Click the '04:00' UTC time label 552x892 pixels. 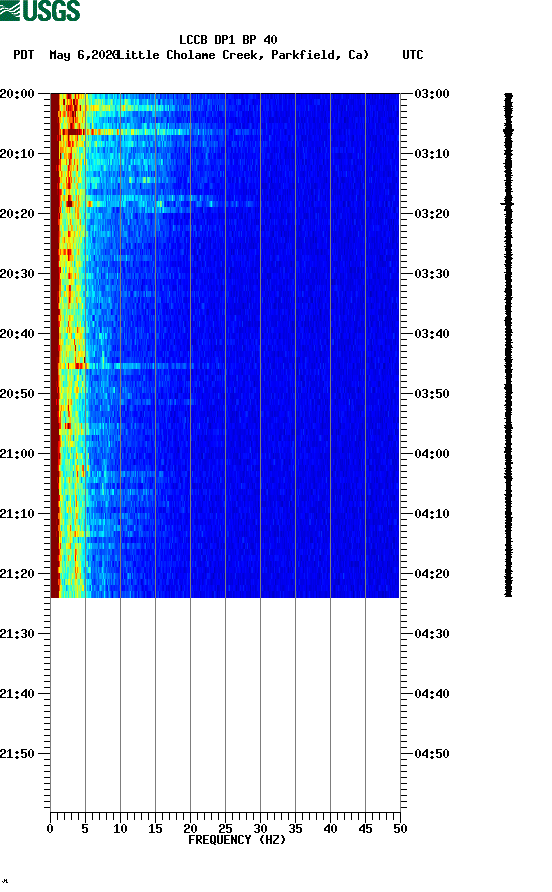[432, 454]
